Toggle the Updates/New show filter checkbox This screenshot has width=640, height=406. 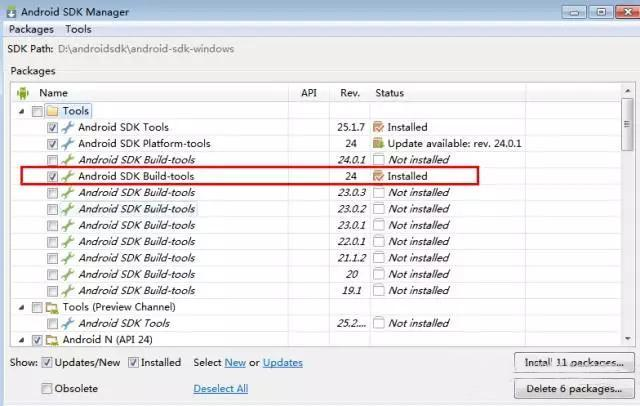tap(47, 362)
